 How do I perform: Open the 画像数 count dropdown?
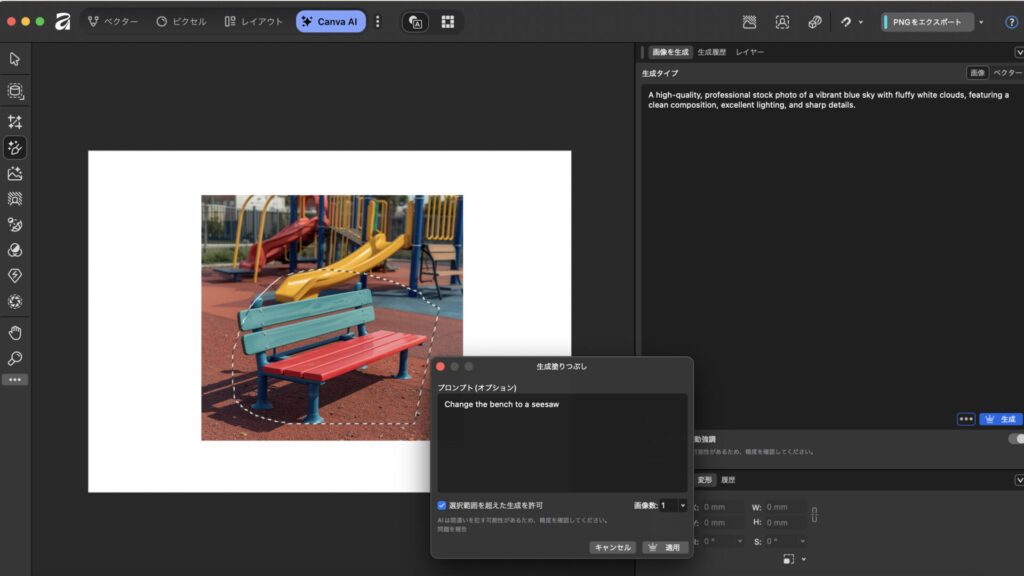(x=683, y=506)
